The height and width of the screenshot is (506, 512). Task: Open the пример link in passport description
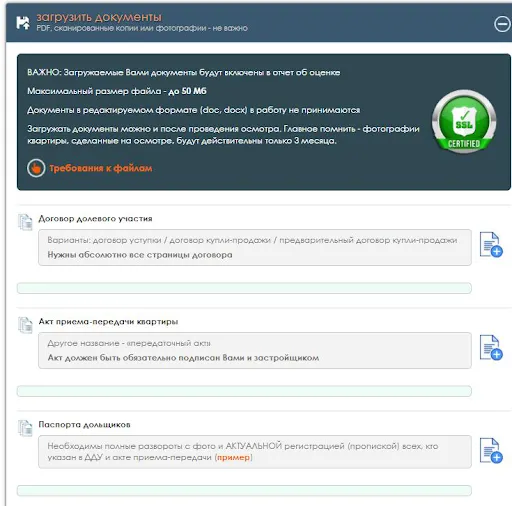pyautogui.click(x=233, y=457)
